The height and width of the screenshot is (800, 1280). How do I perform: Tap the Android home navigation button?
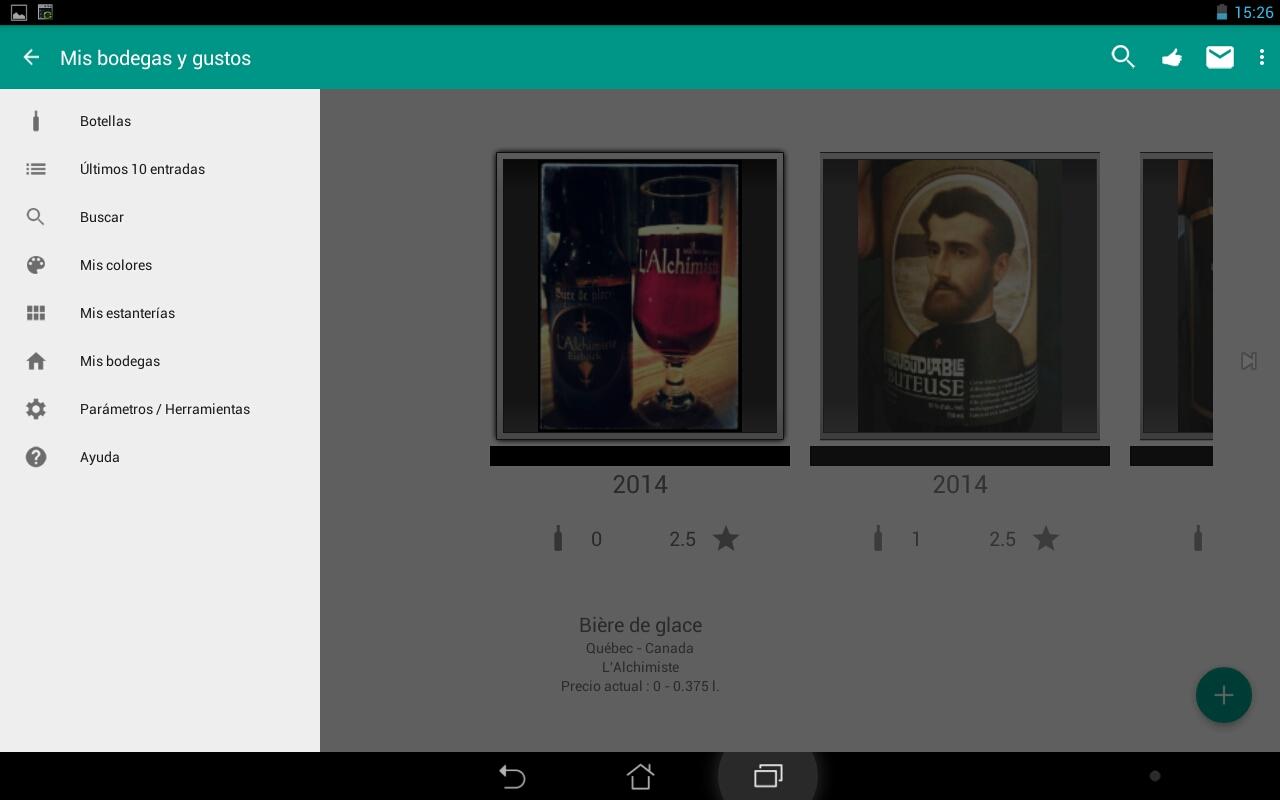pyautogui.click(x=640, y=776)
